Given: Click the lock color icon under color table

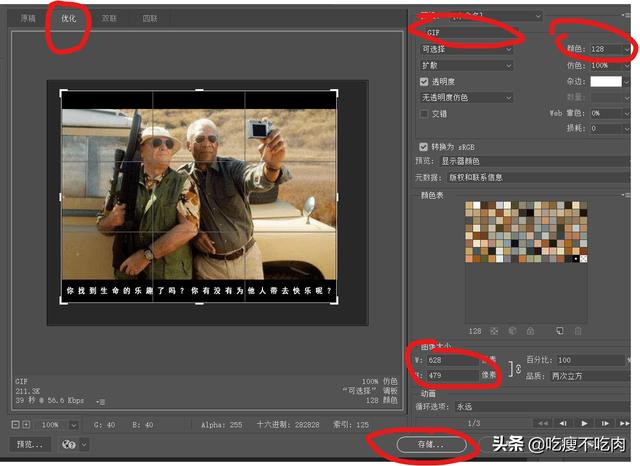Looking at the screenshot, I should (530, 331).
